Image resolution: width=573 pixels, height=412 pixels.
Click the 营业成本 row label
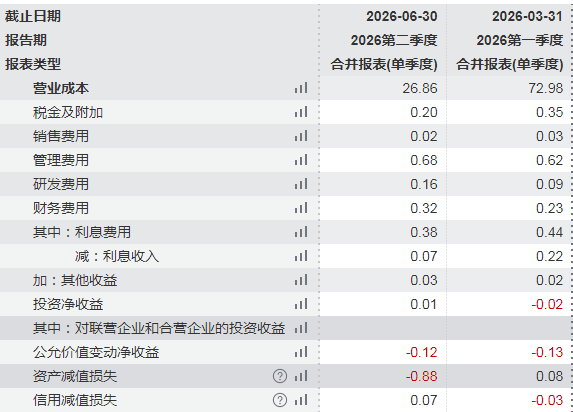click(x=61, y=88)
